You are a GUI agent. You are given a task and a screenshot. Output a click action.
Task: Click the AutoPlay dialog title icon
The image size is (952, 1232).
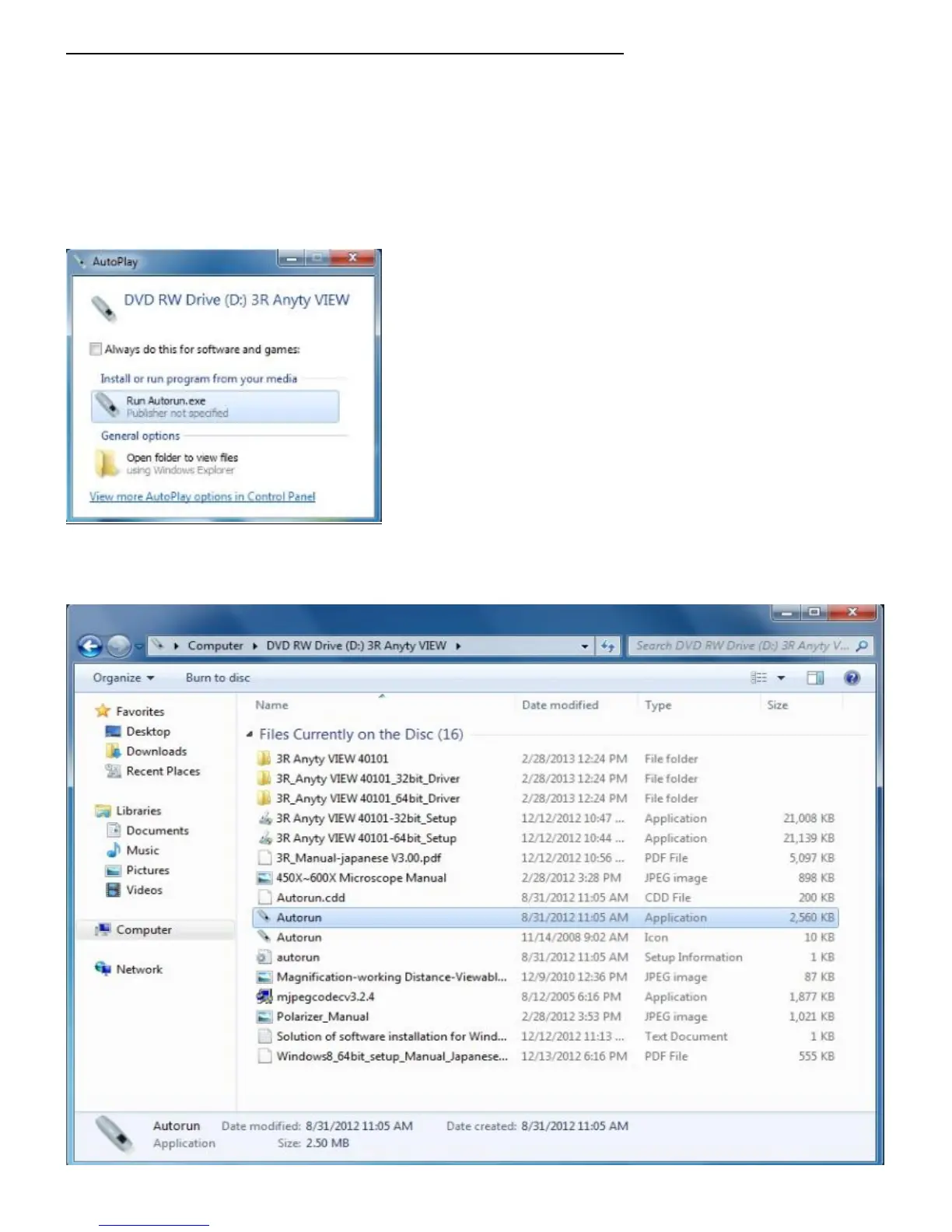(x=81, y=261)
